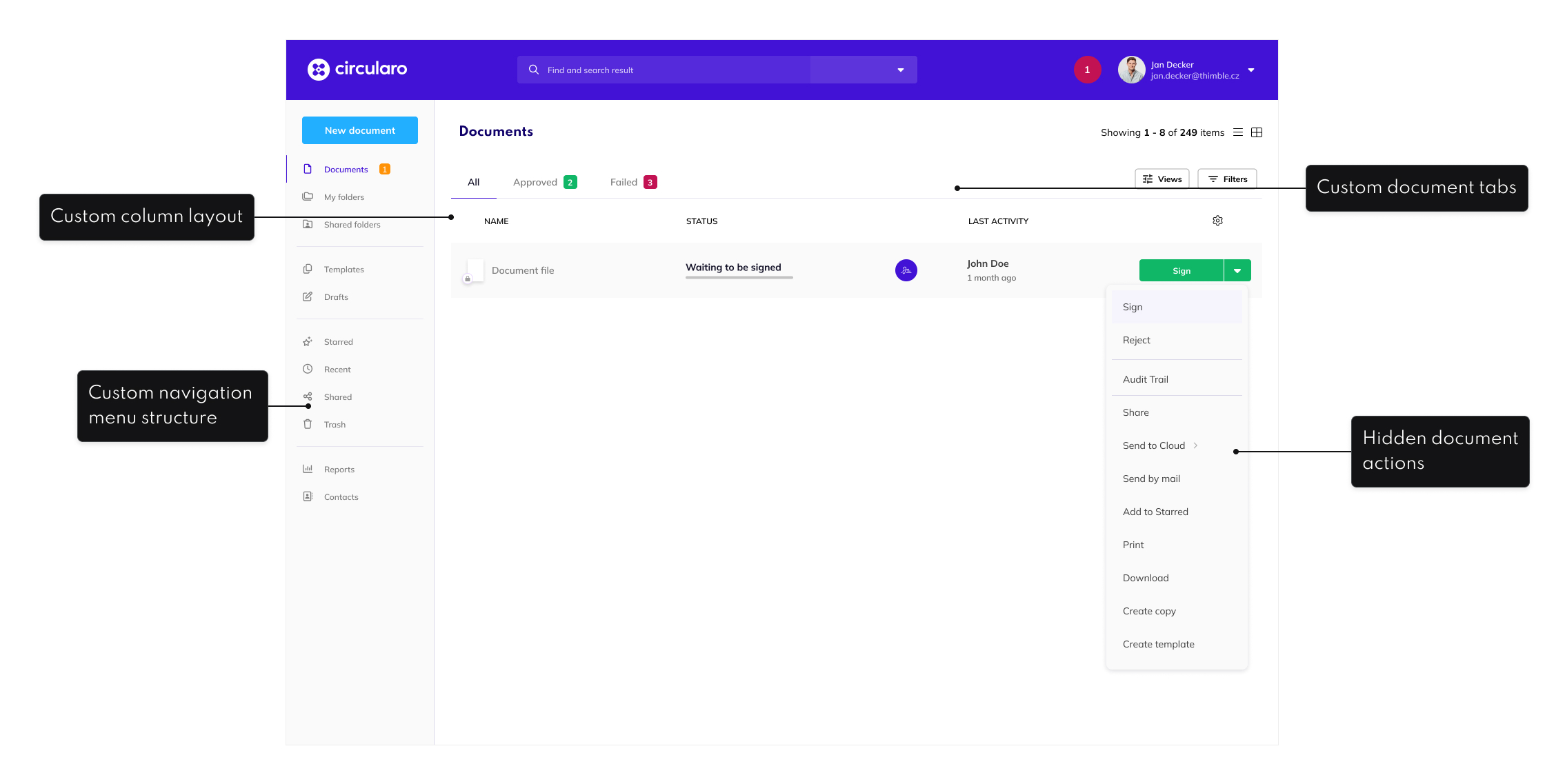
Task: Expand the search bar dropdown arrow
Action: (900, 70)
